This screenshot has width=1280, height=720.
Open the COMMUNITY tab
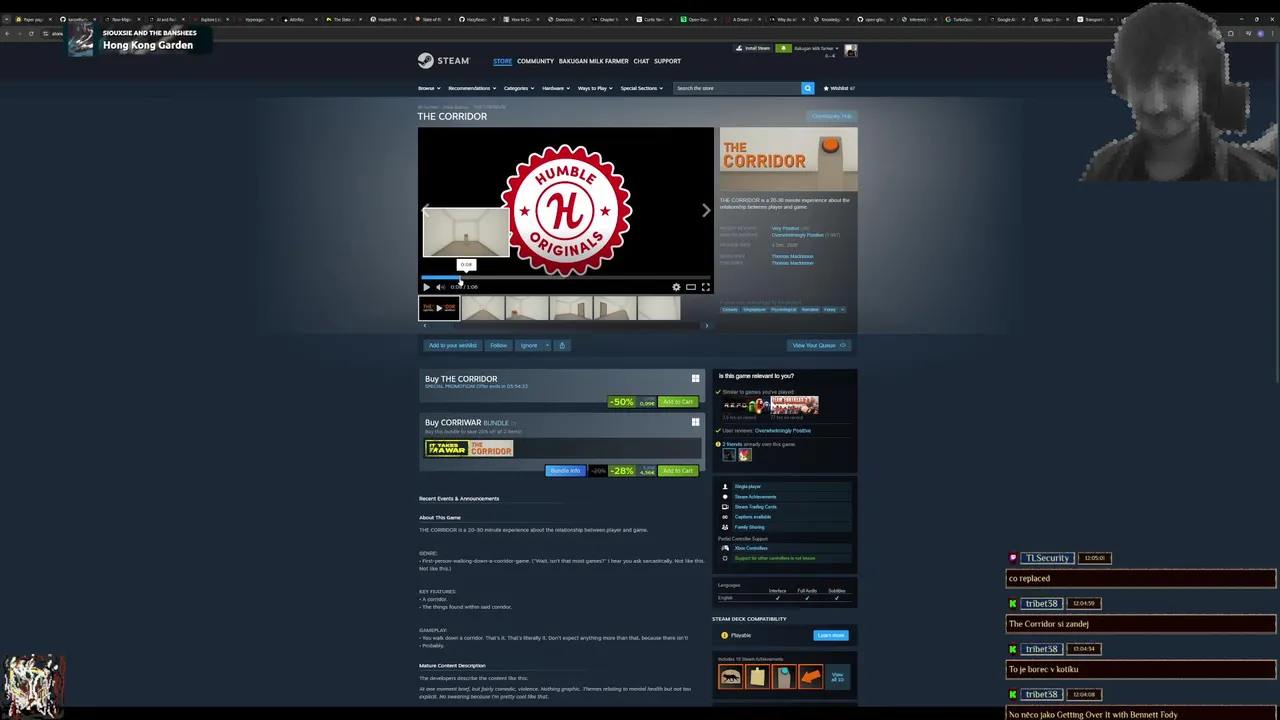[535, 61]
